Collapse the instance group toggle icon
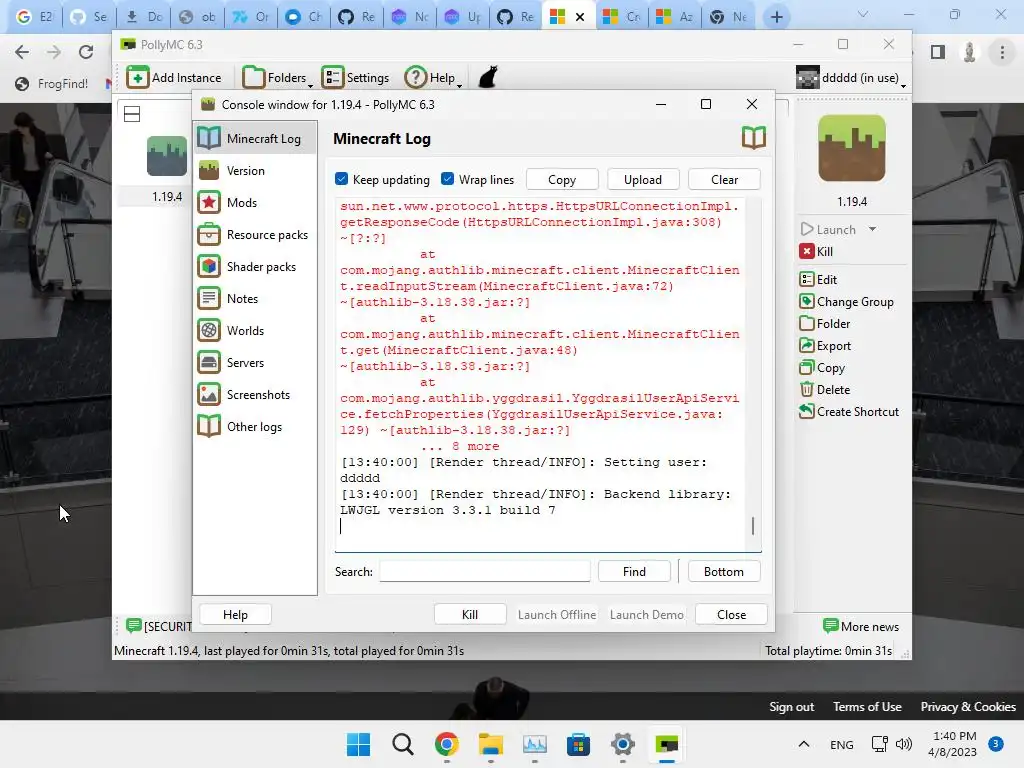 [x=132, y=114]
